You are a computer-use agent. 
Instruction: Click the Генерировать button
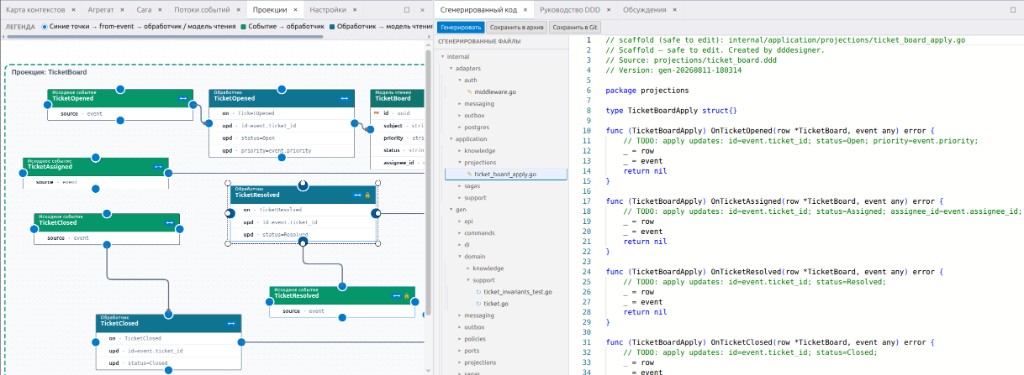click(x=460, y=27)
